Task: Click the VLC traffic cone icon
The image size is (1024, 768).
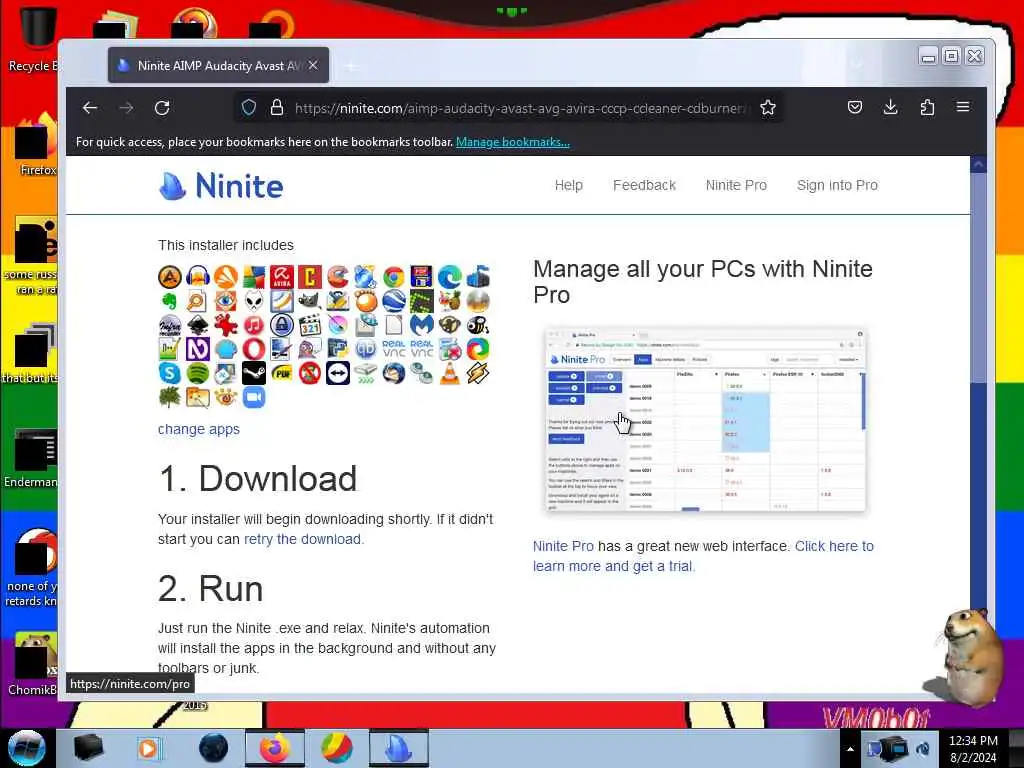Action: (x=450, y=373)
